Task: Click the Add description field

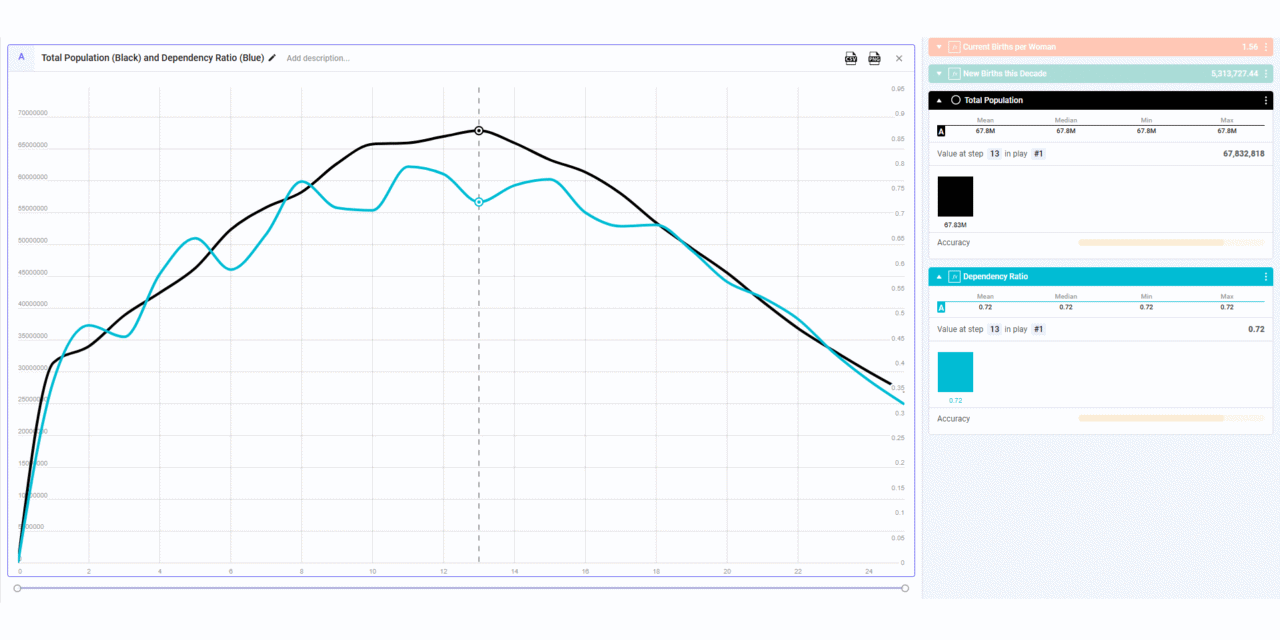Action: 318,59
